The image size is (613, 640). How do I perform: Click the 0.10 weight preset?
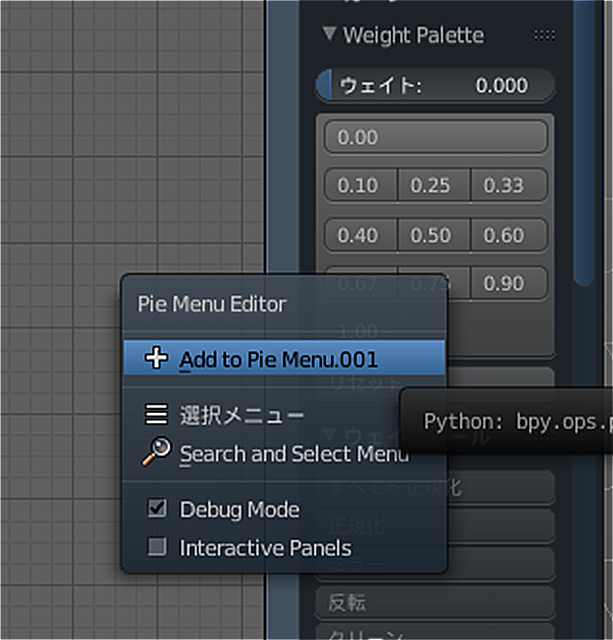point(361,185)
